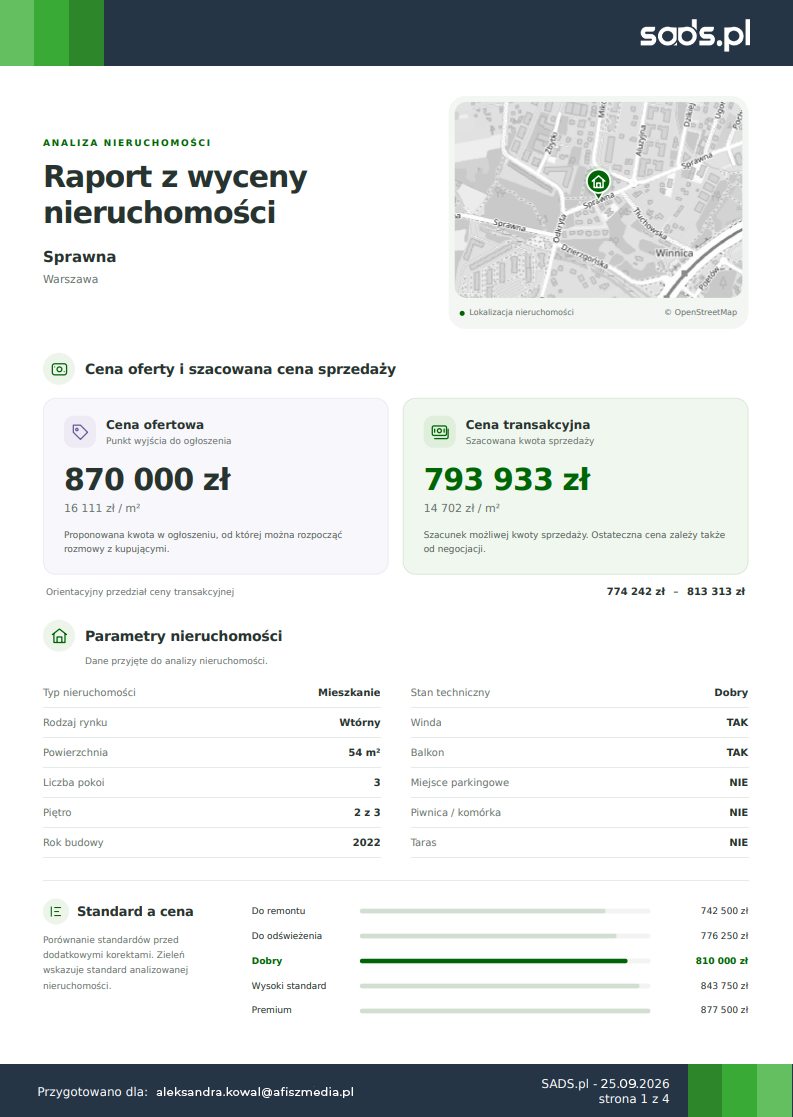
Task: Click the title Raport z wyceny nieruchomości
Action: (175, 194)
